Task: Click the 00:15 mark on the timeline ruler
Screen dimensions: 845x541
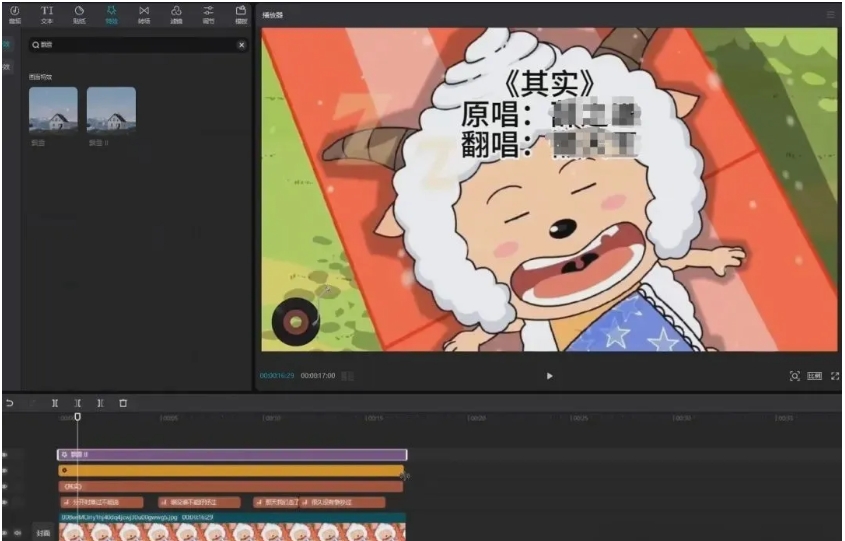Action: [x=373, y=418]
